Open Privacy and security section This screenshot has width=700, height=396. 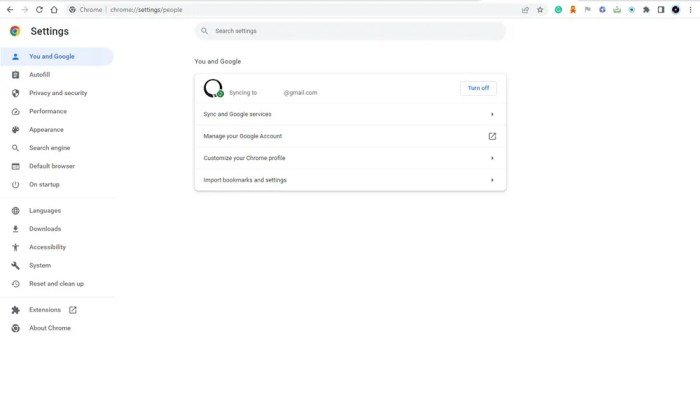click(x=57, y=93)
